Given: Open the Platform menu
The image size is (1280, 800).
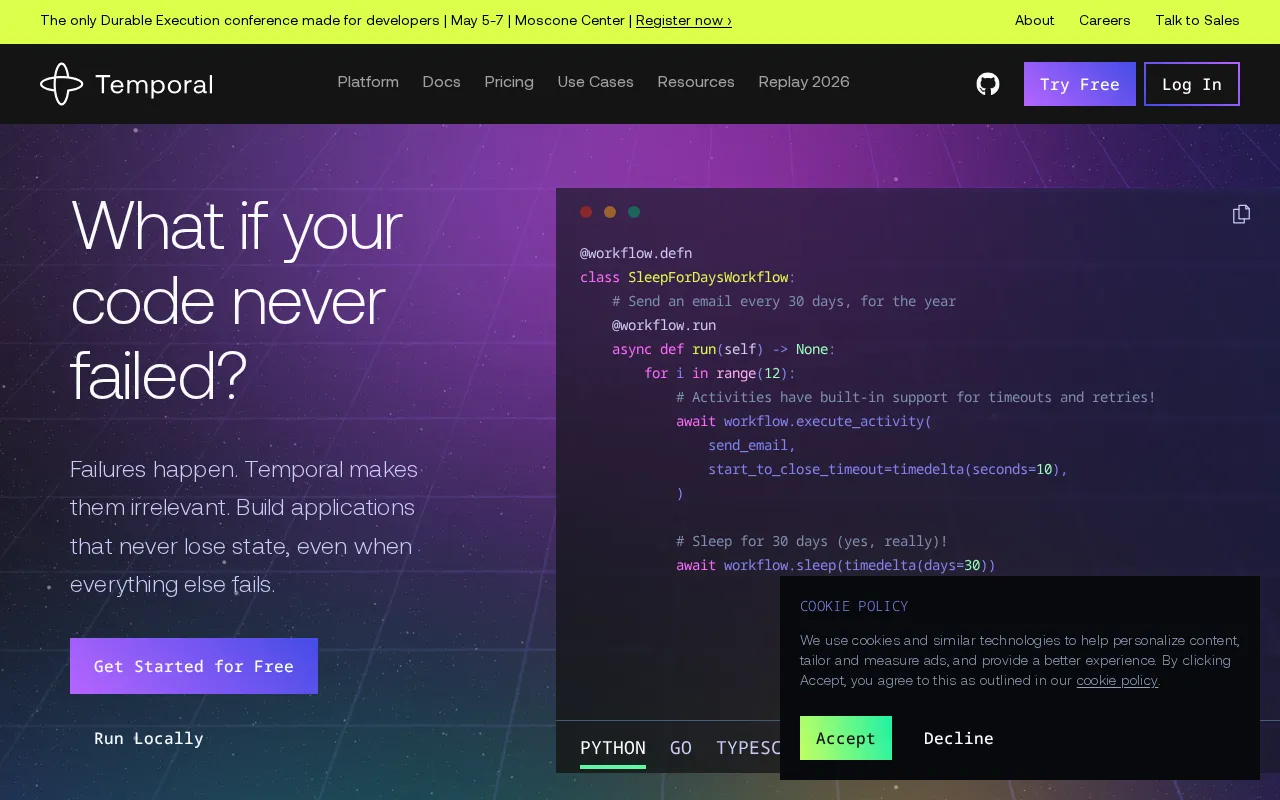Looking at the screenshot, I should point(368,82).
